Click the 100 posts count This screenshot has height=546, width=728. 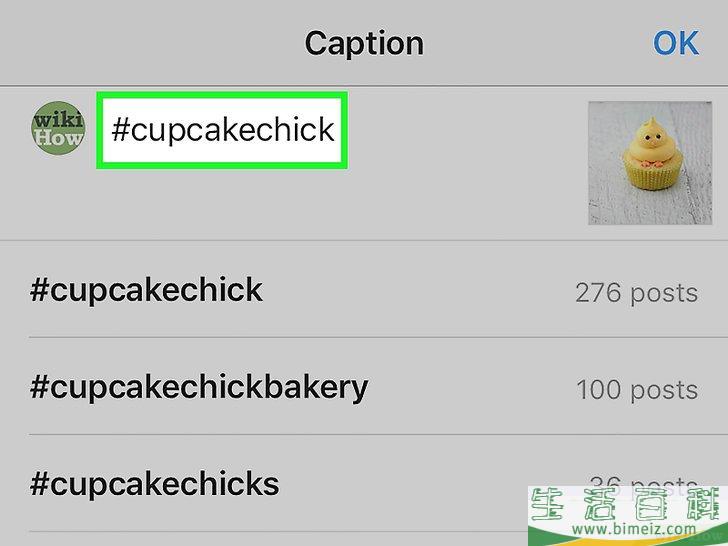[637, 390]
